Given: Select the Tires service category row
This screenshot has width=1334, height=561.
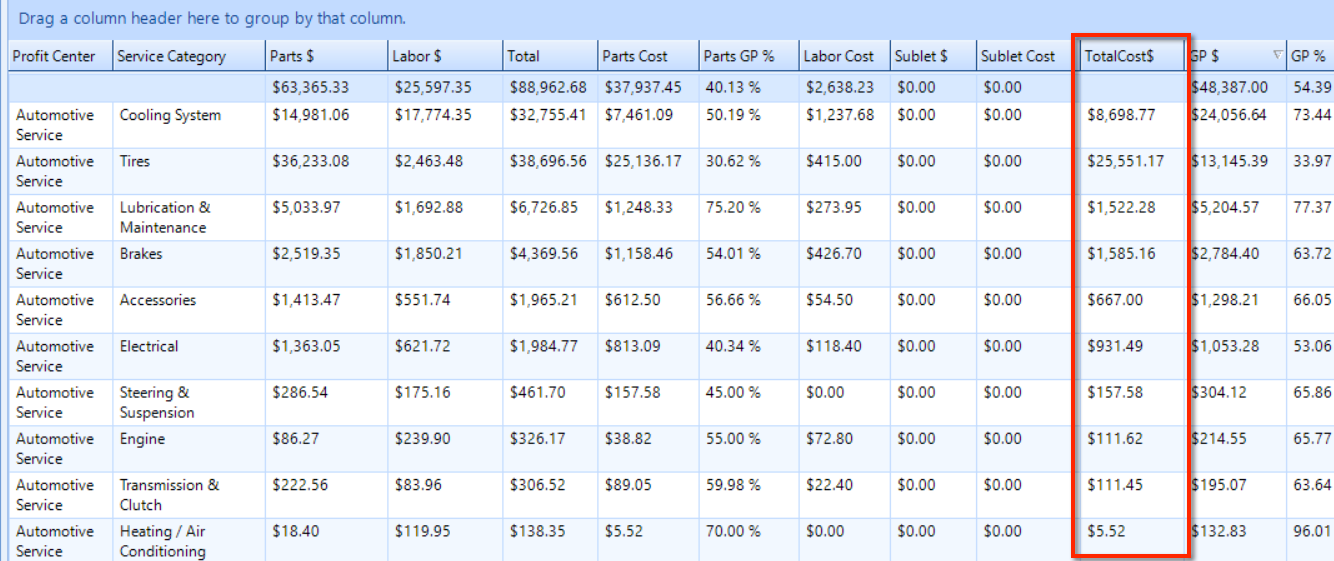Looking at the screenshot, I should point(667,171).
